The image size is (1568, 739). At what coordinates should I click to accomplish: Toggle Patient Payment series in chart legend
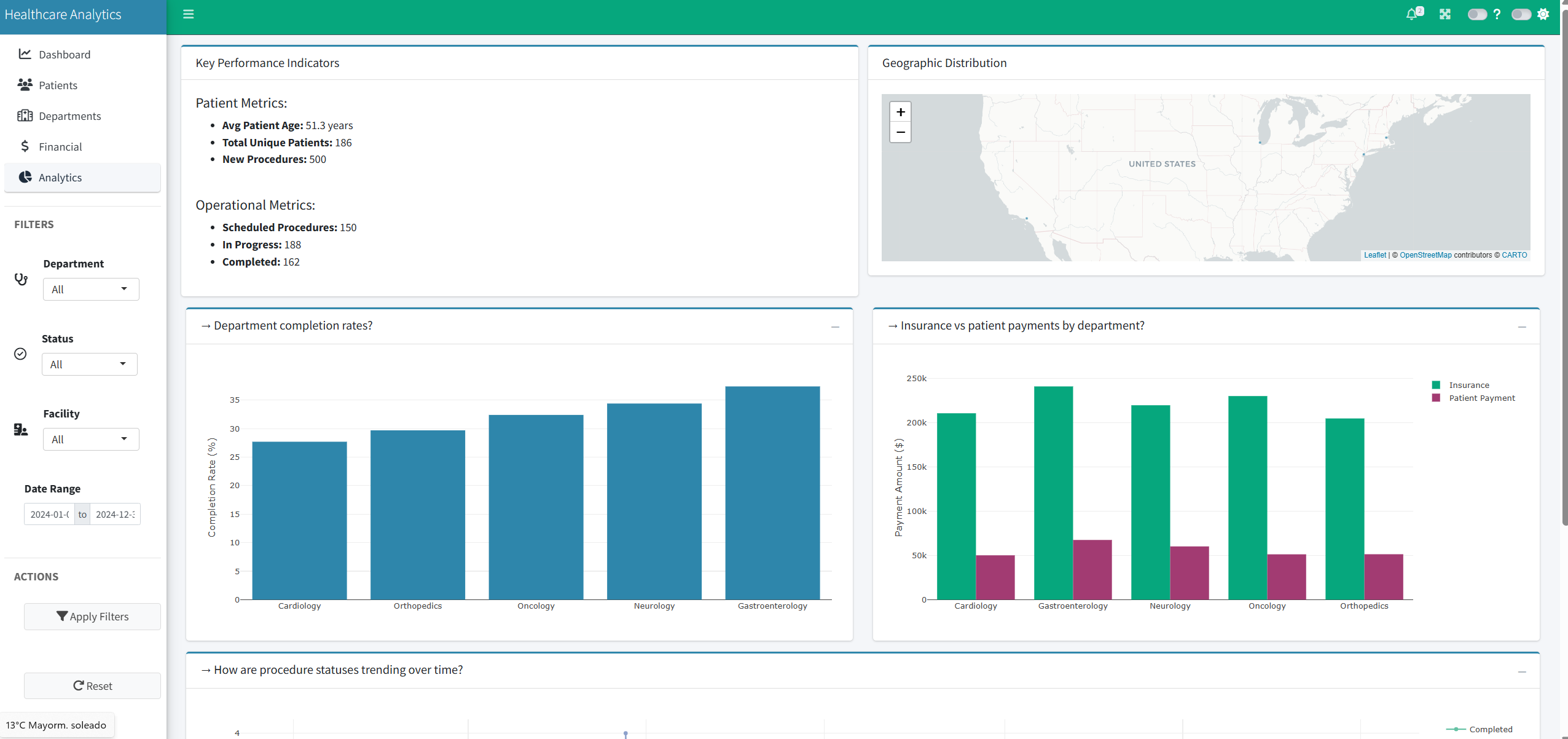[x=1481, y=398]
